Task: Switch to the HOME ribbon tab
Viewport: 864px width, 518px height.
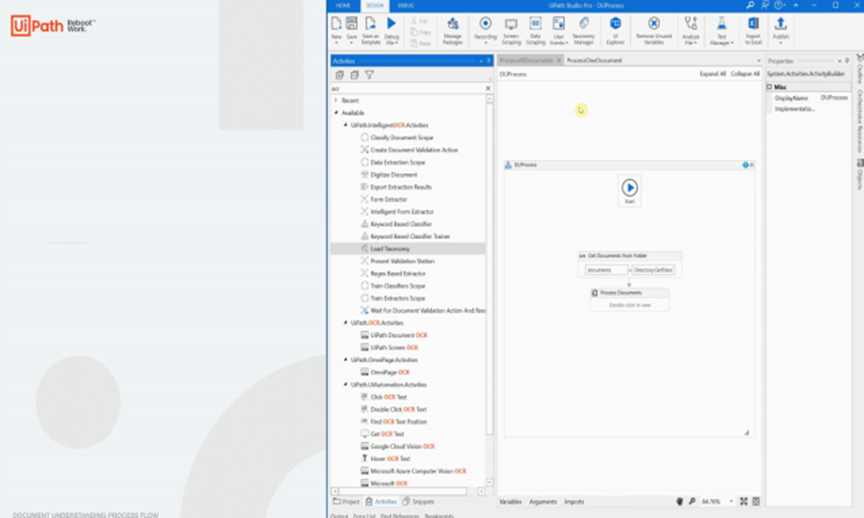Action: [343, 6]
